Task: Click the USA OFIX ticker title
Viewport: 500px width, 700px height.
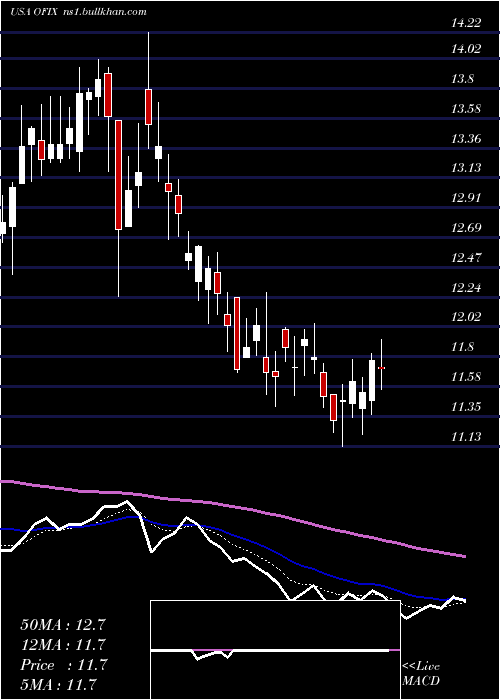Action: pyautogui.click(x=34, y=12)
